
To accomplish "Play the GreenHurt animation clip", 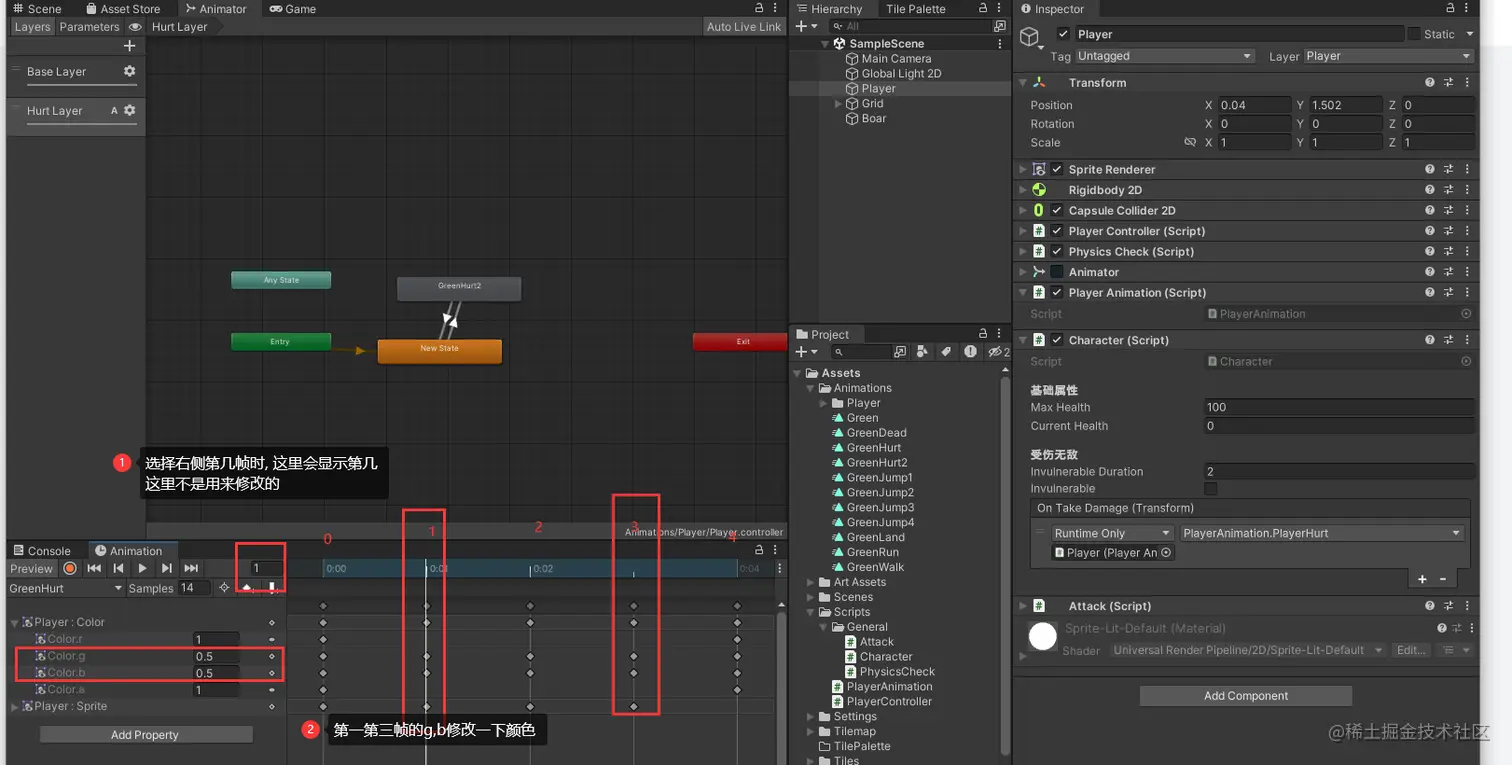I will pyautogui.click(x=142, y=568).
